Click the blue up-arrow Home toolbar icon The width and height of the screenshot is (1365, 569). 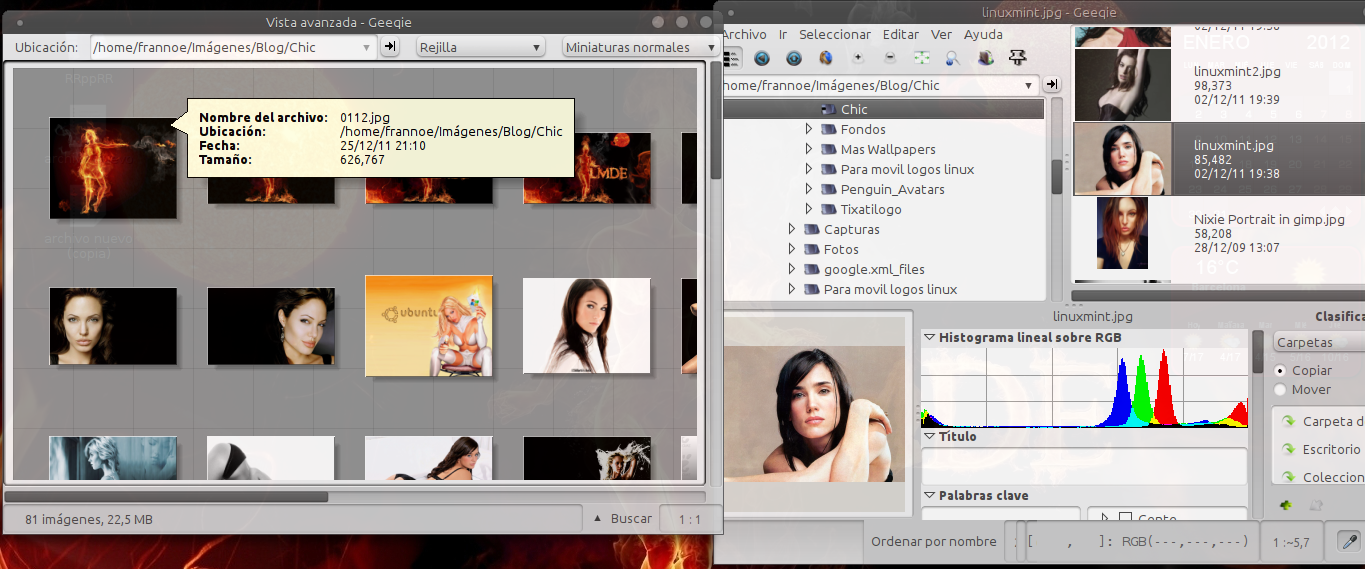pyautogui.click(x=794, y=58)
